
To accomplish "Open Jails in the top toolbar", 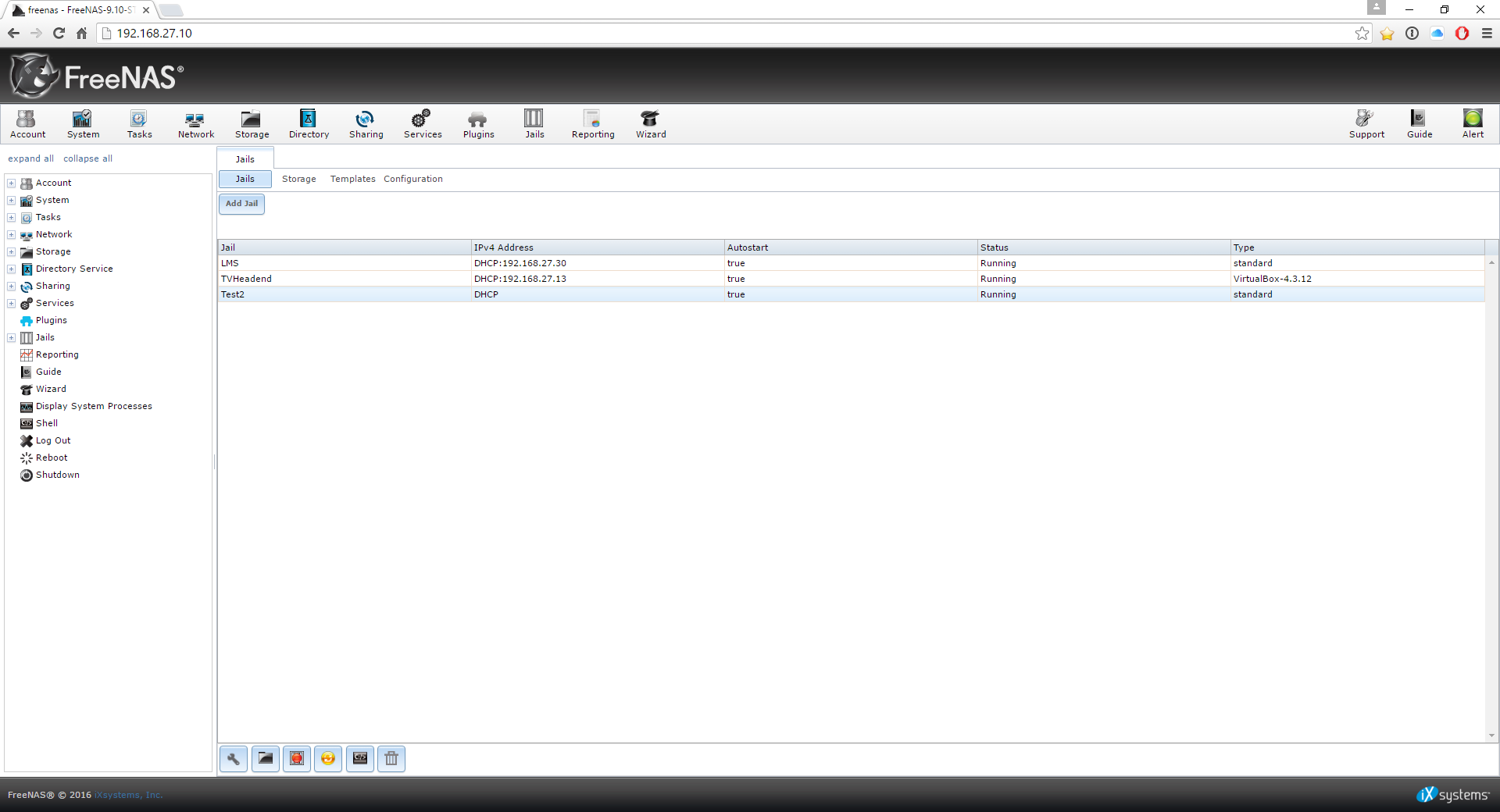I will [534, 124].
